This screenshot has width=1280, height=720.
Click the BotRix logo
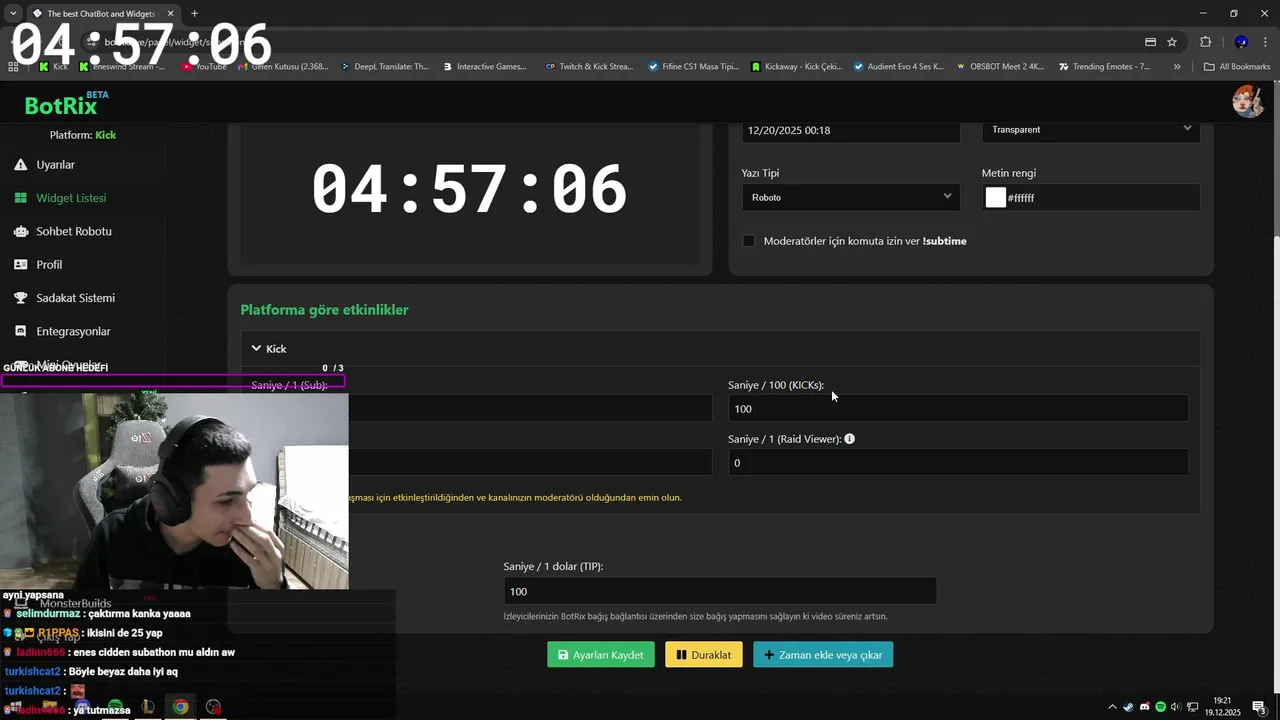click(62, 104)
